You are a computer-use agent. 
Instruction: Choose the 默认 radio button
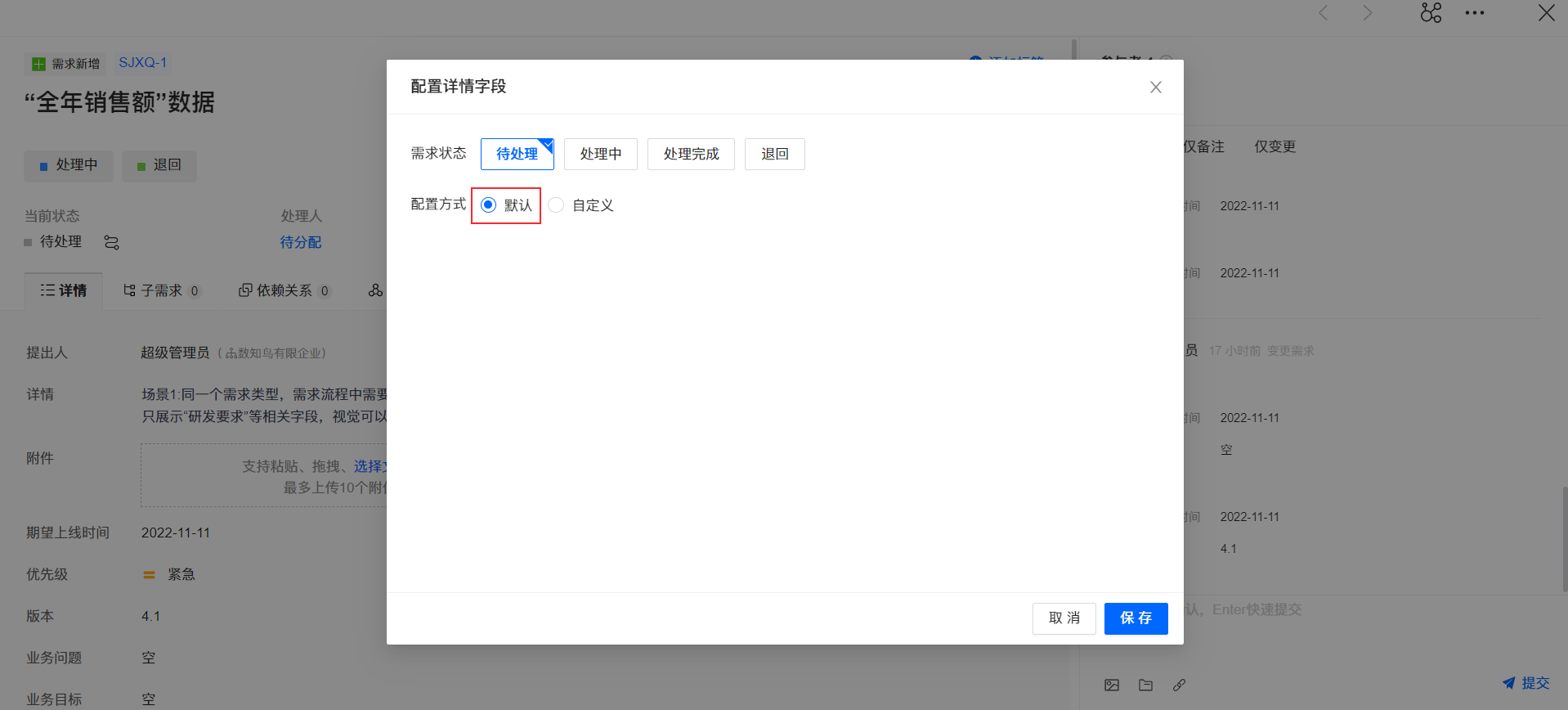[489, 205]
